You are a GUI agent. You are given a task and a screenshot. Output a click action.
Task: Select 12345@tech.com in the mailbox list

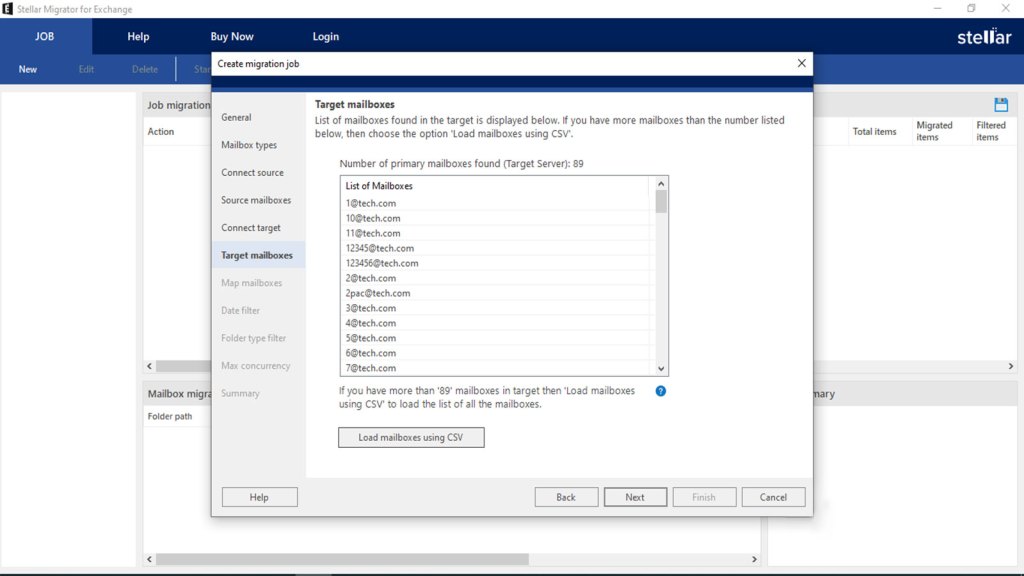point(380,248)
